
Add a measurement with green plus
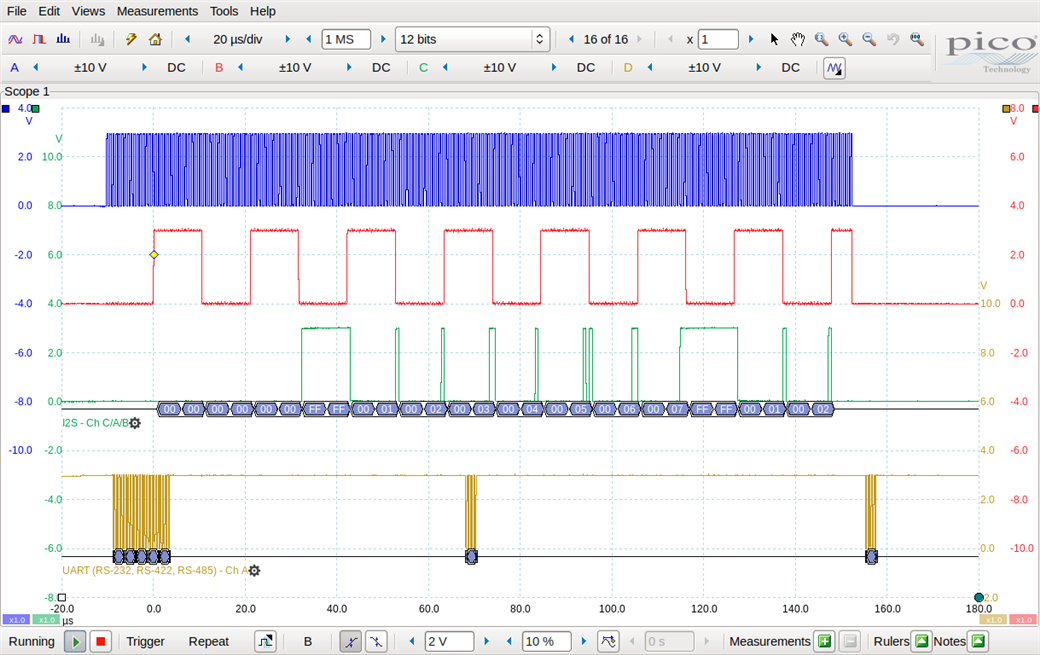[824, 641]
